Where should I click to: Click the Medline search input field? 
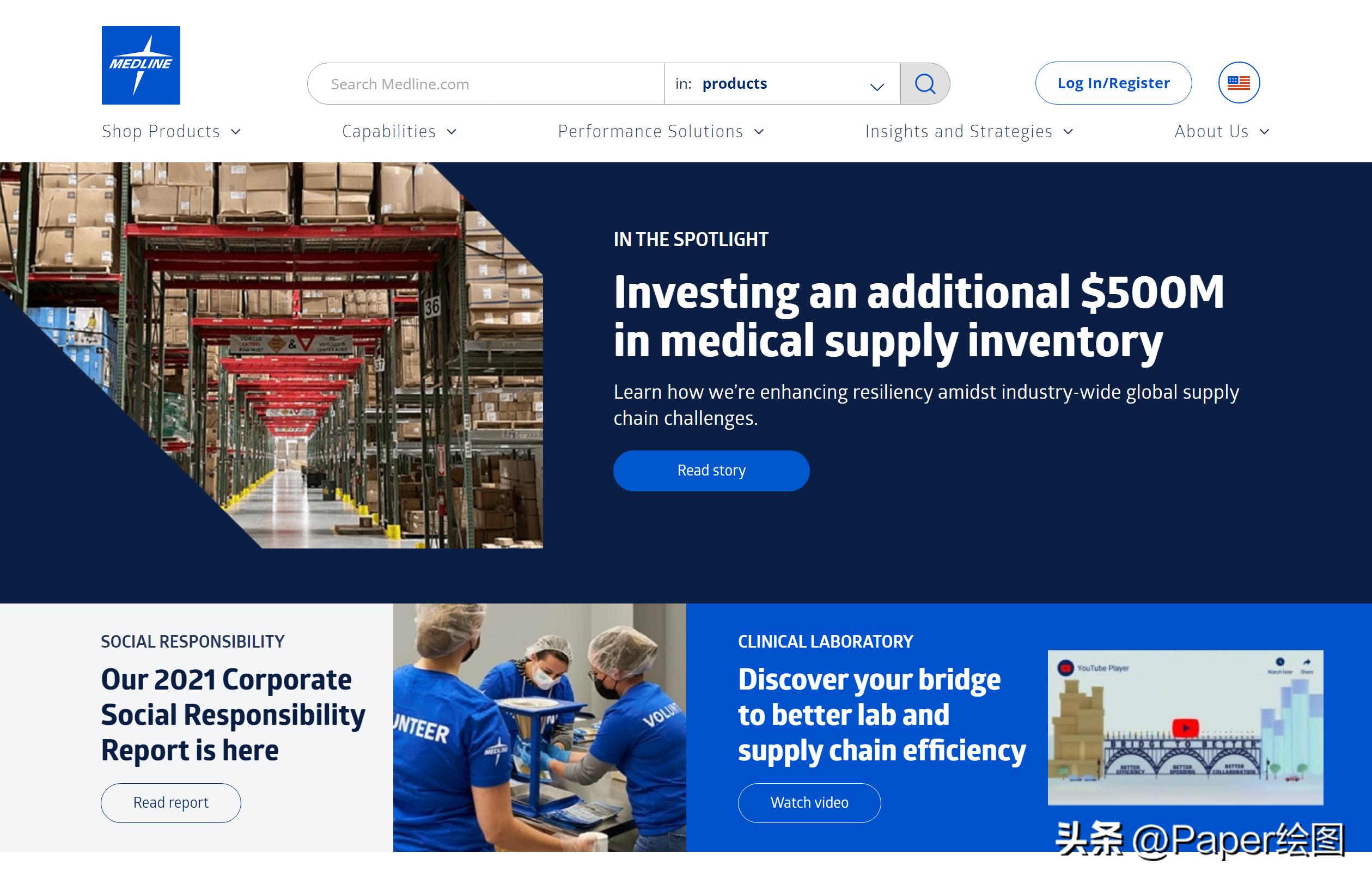(x=488, y=84)
